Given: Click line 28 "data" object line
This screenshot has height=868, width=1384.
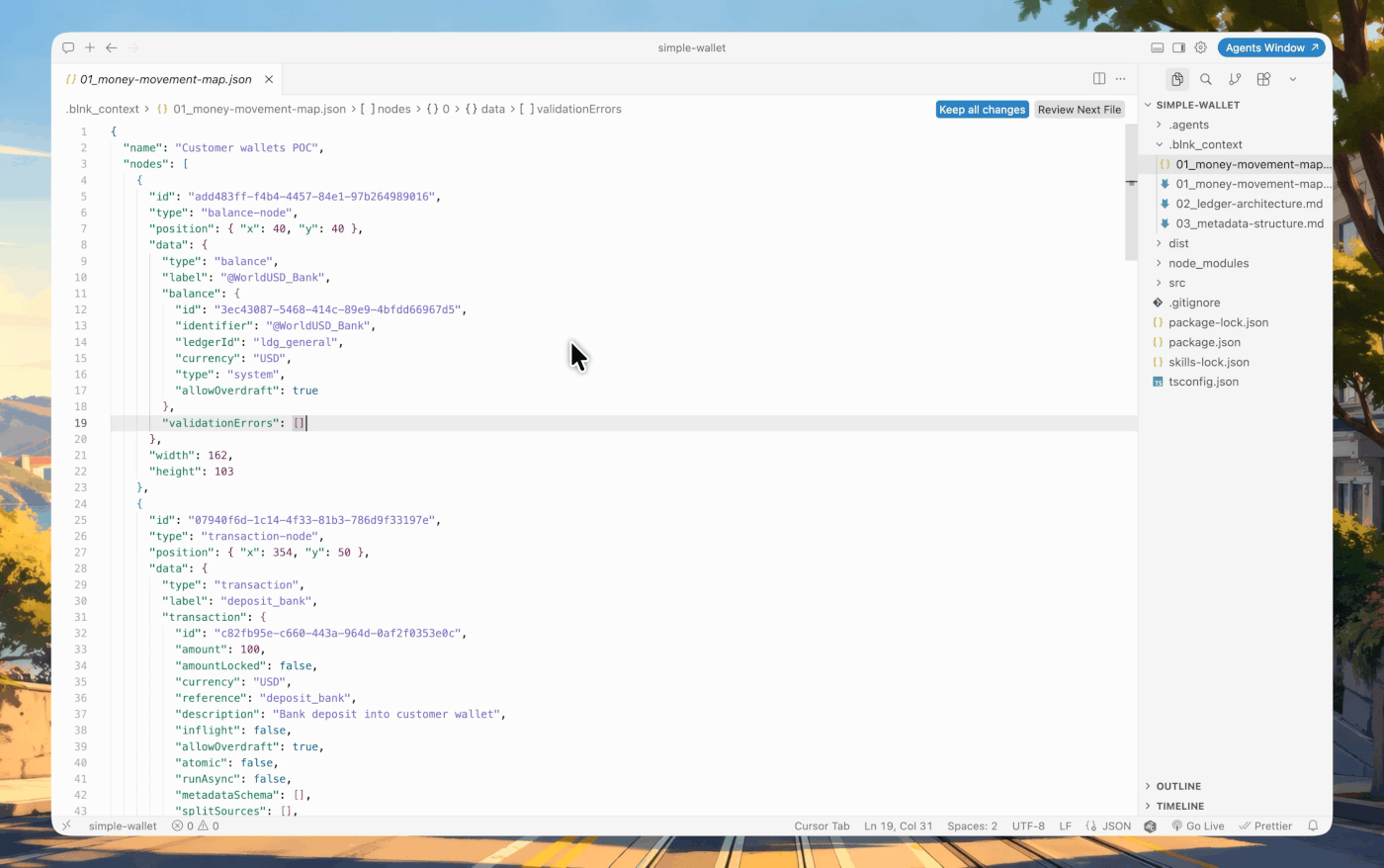Looking at the screenshot, I should pos(178,568).
